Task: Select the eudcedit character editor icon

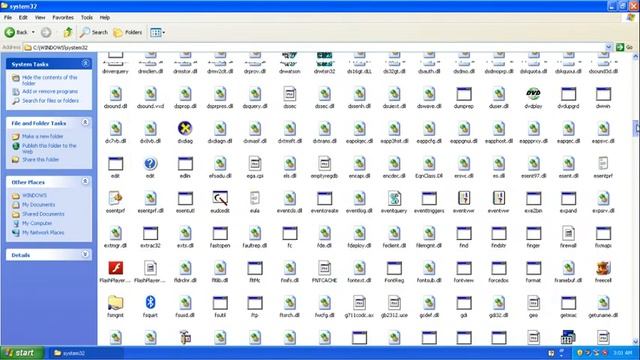Action: click(220, 199)
